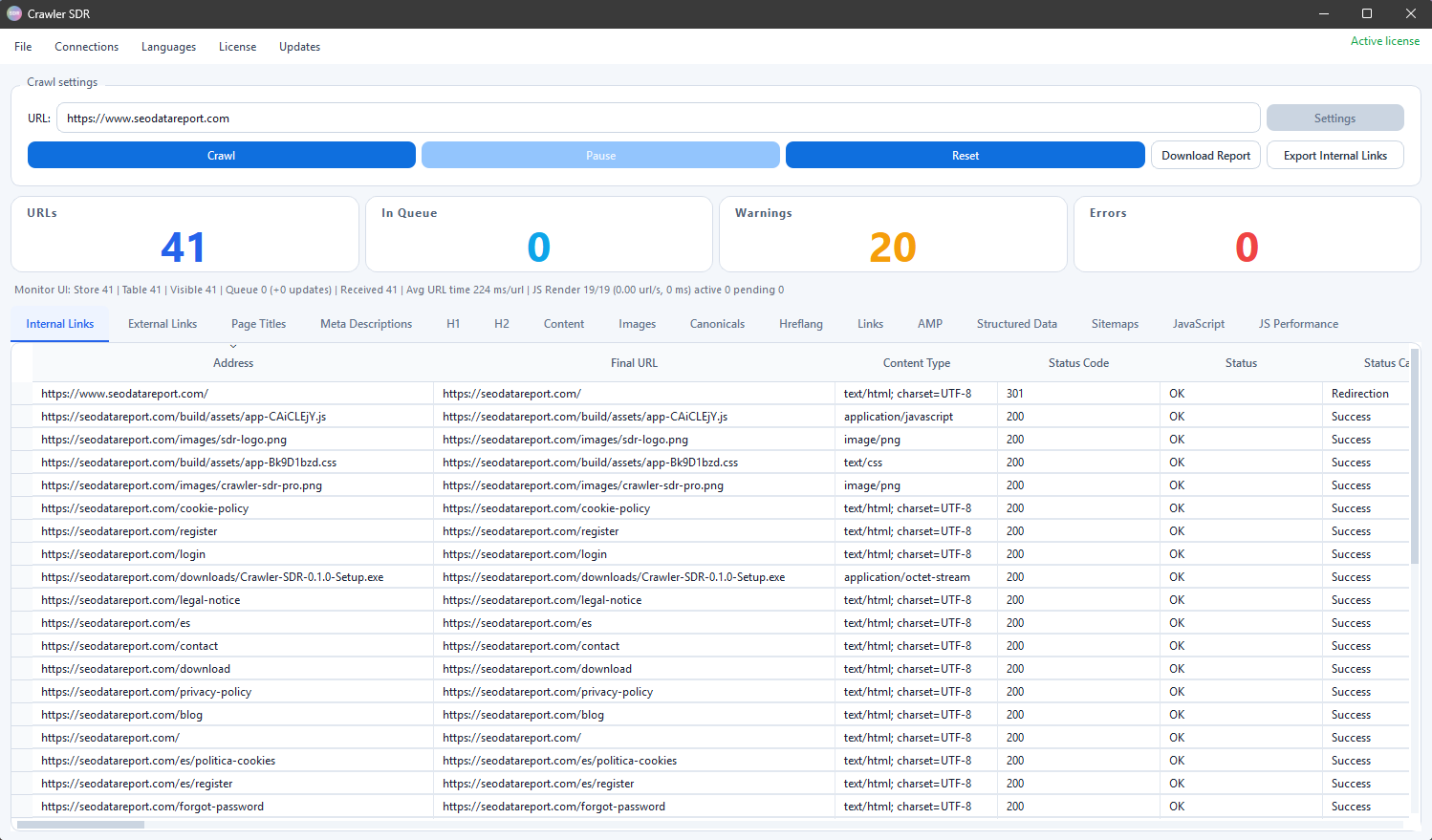Sort by the Address column header
Viewport: 1432px width, 840px height.
(x=233, y=363)
